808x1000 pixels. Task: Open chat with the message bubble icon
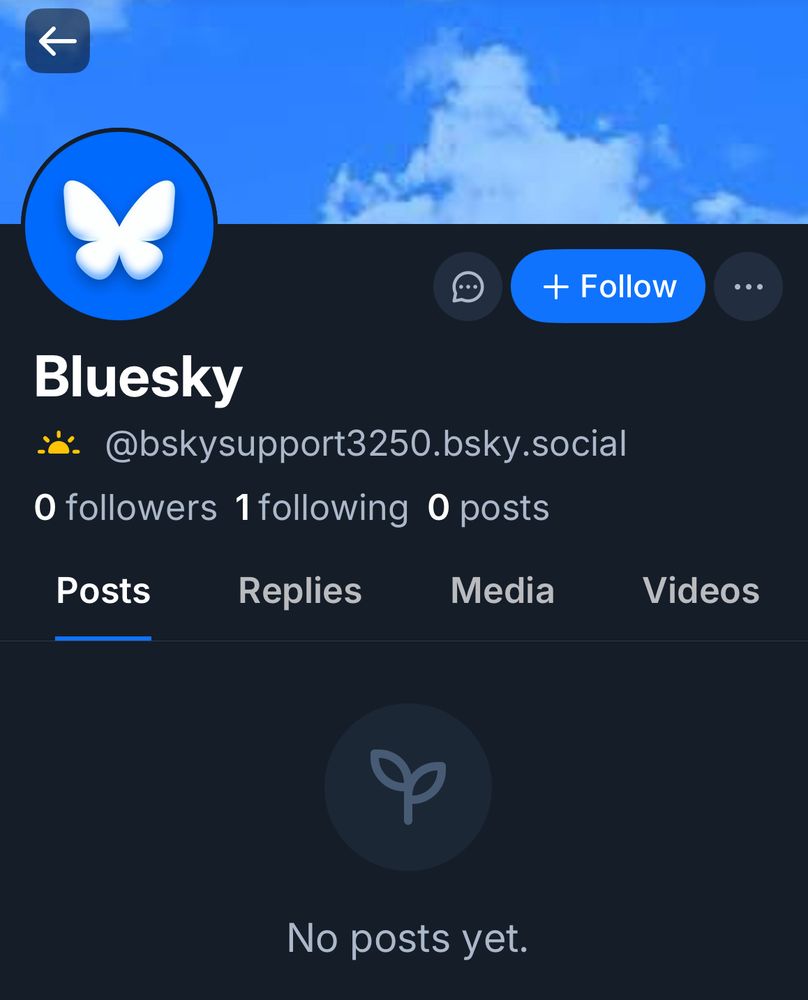pyautogui.click(x=467, y=287)
